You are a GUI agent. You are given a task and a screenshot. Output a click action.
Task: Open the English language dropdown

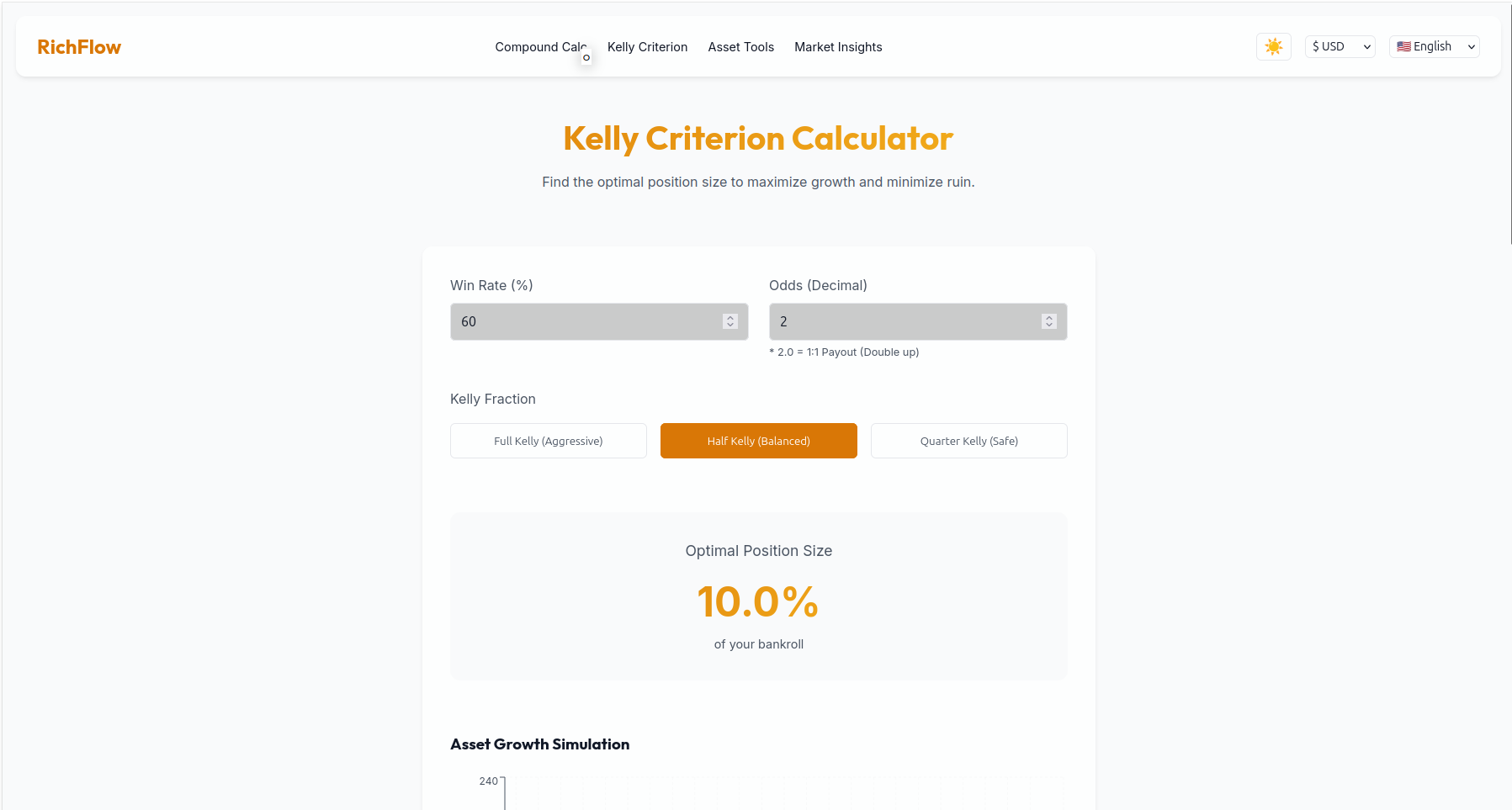[1434, 46]
